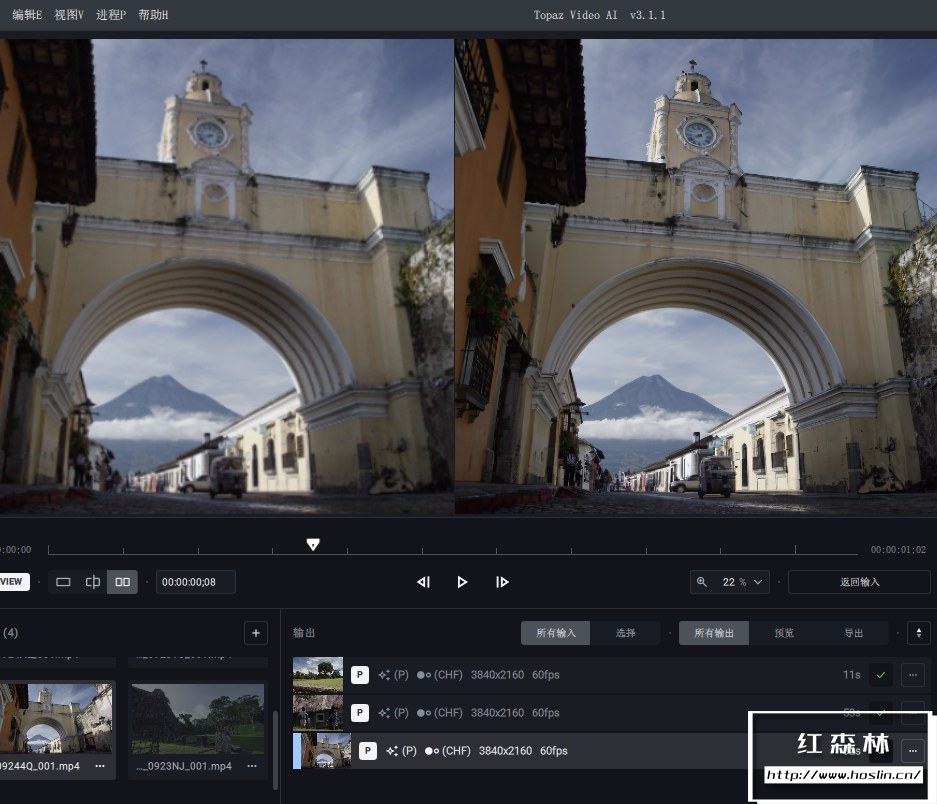Viewport: 937px width, 804px height.
Task: Toggle the 所有输入 filter
Action: [x=555, y=633]
